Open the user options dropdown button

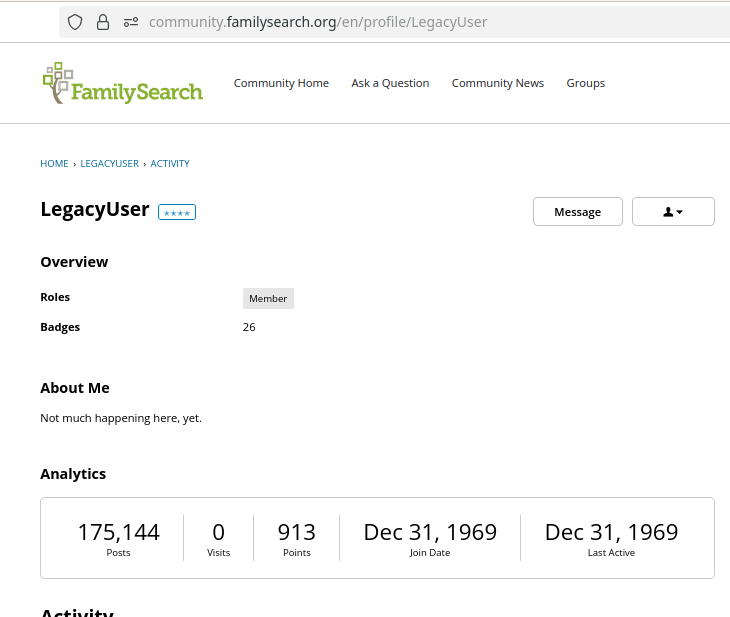click(673, 212)
